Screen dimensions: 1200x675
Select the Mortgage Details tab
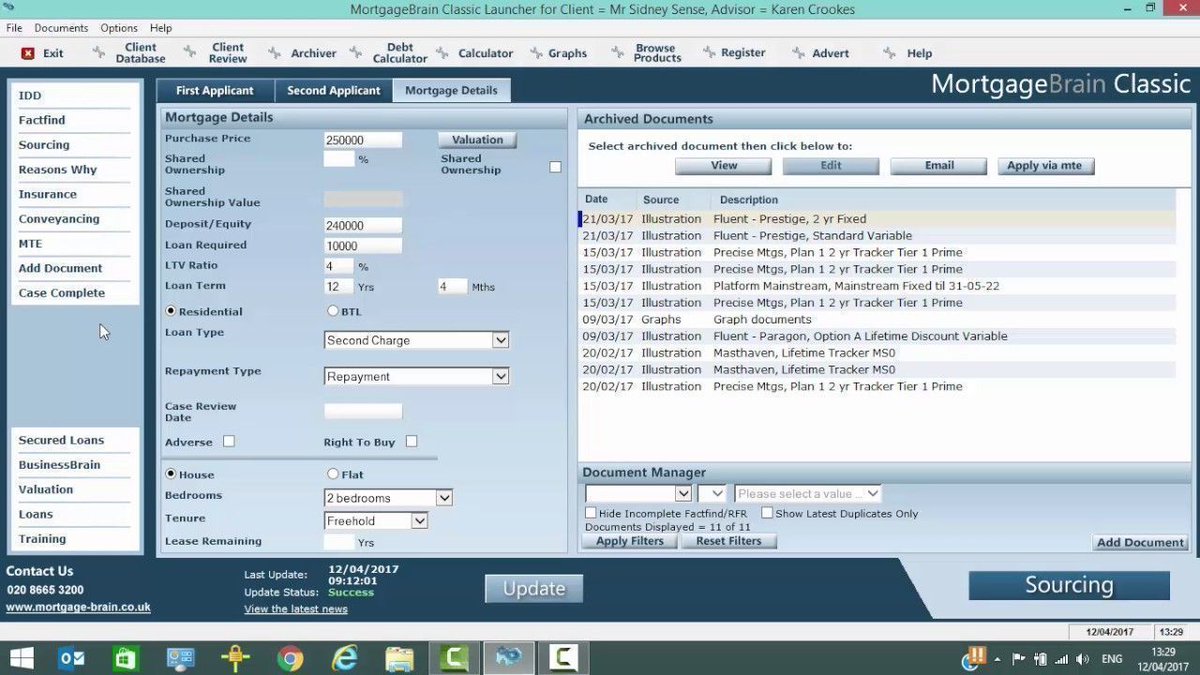click(451, 90)
